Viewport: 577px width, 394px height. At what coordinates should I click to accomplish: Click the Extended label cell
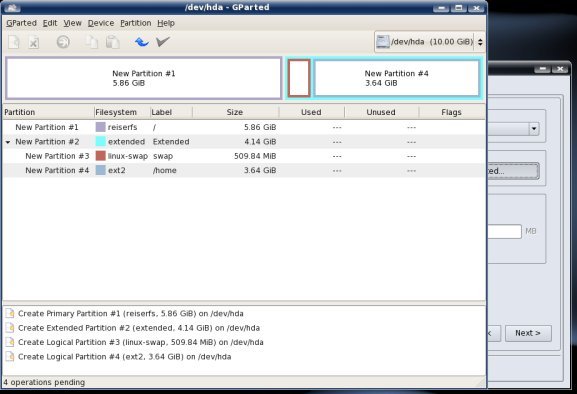click(171, 142)
